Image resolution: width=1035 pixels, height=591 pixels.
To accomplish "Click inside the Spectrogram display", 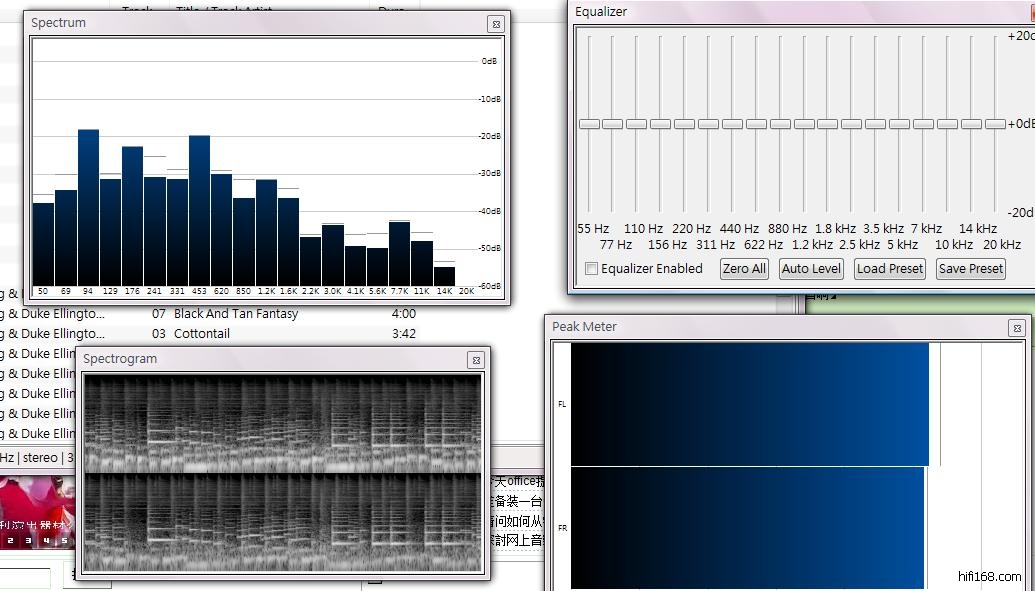I will point(282,473).
